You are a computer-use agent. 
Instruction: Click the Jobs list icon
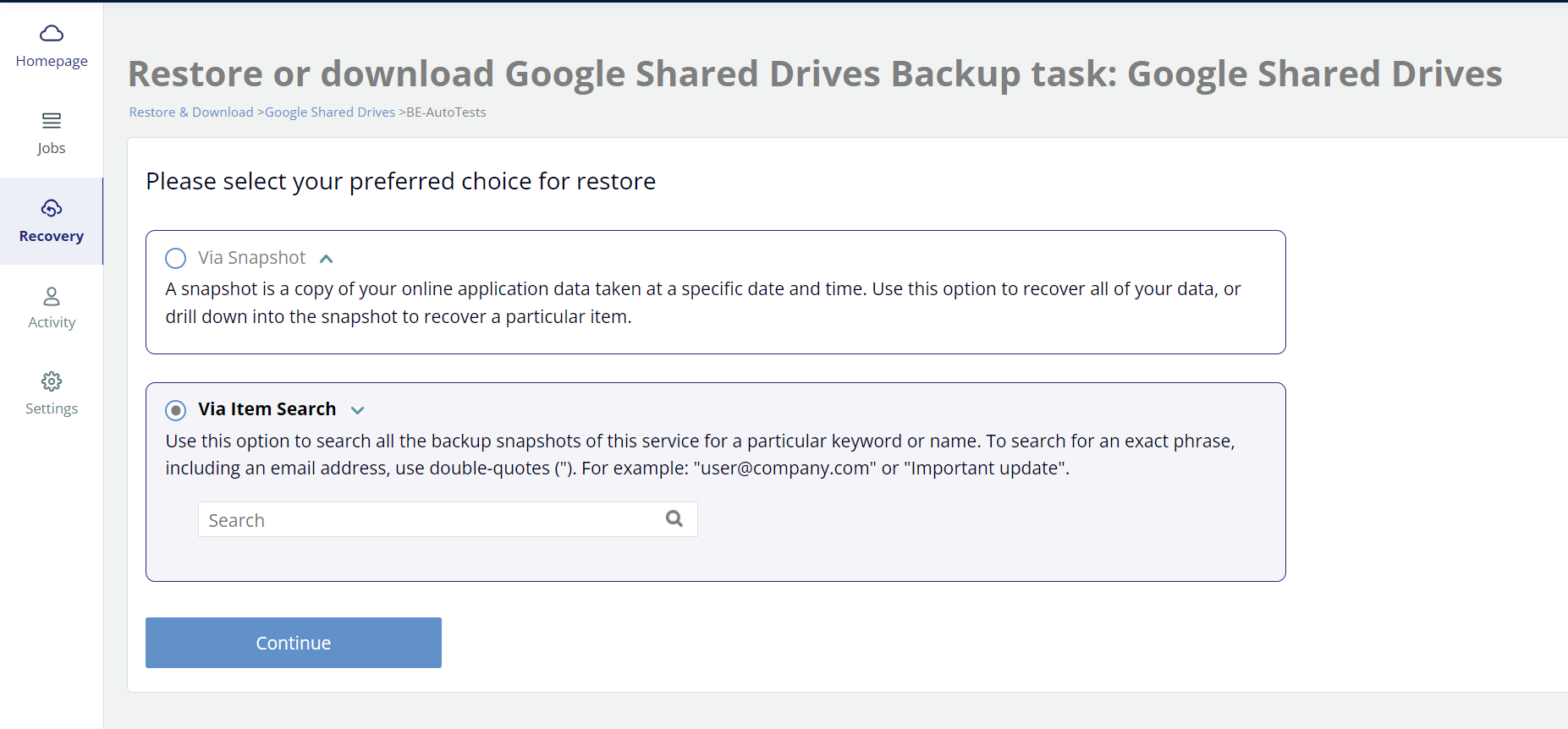[52, 121]
